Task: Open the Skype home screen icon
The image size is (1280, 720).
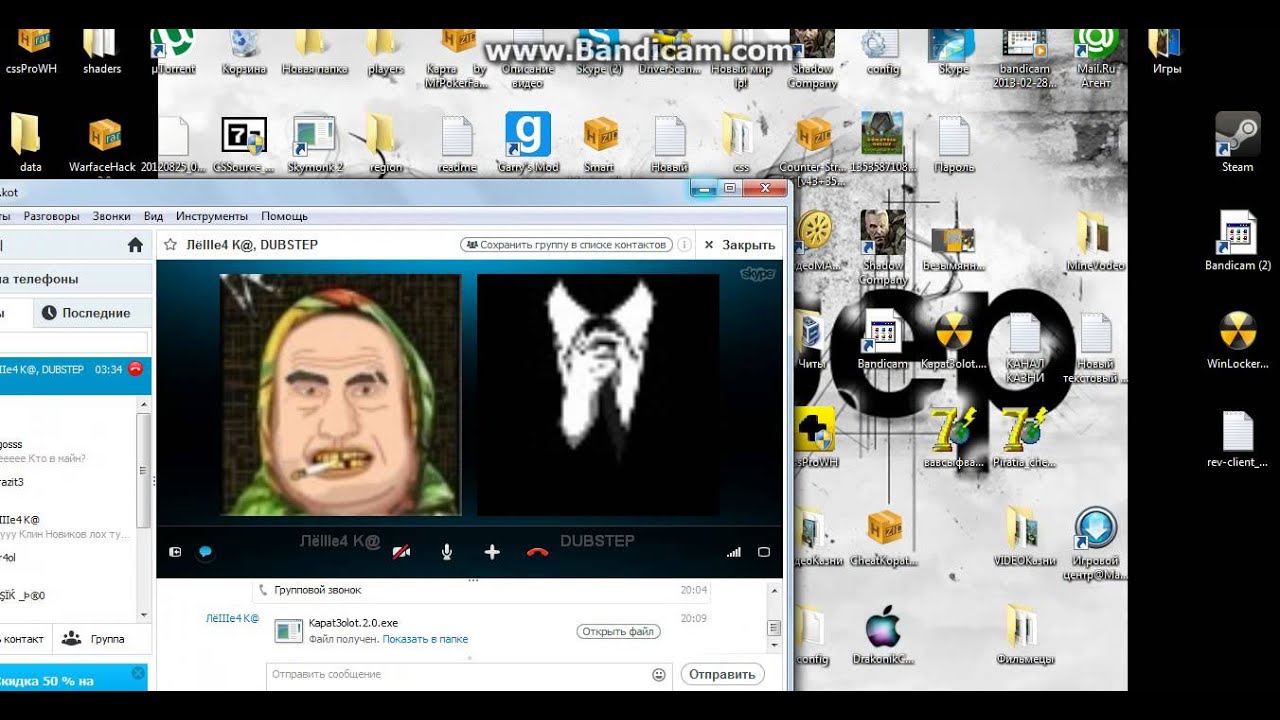Action: pyautogui.click(x=135, y=245)
